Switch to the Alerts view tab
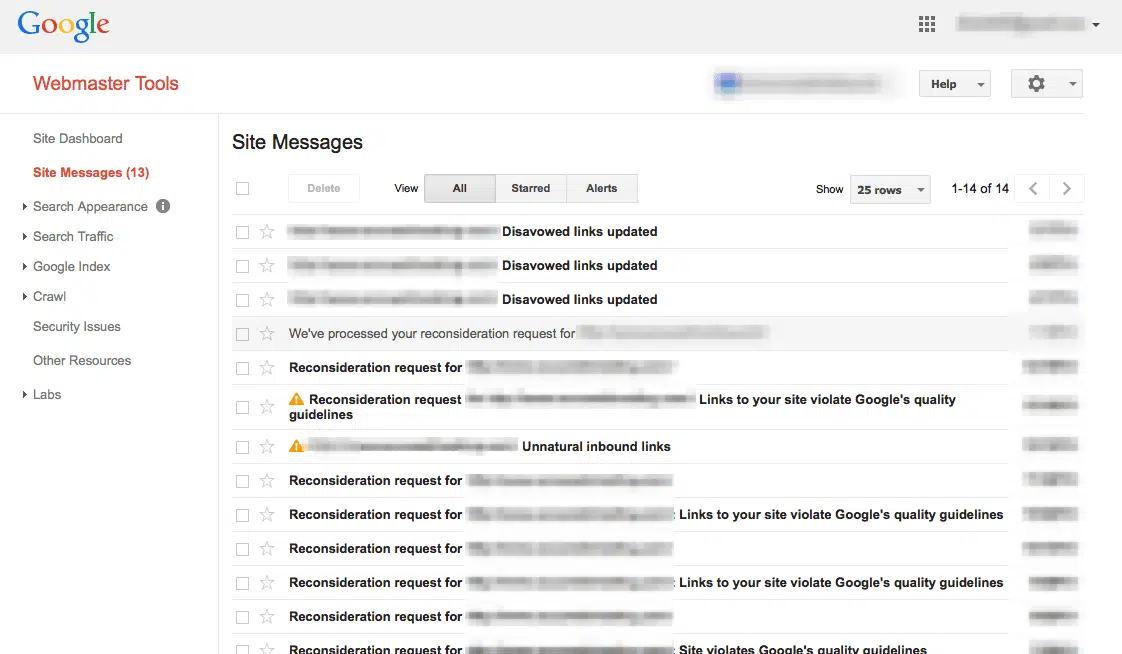The image size is (1122, 654). tap(601, 188)
